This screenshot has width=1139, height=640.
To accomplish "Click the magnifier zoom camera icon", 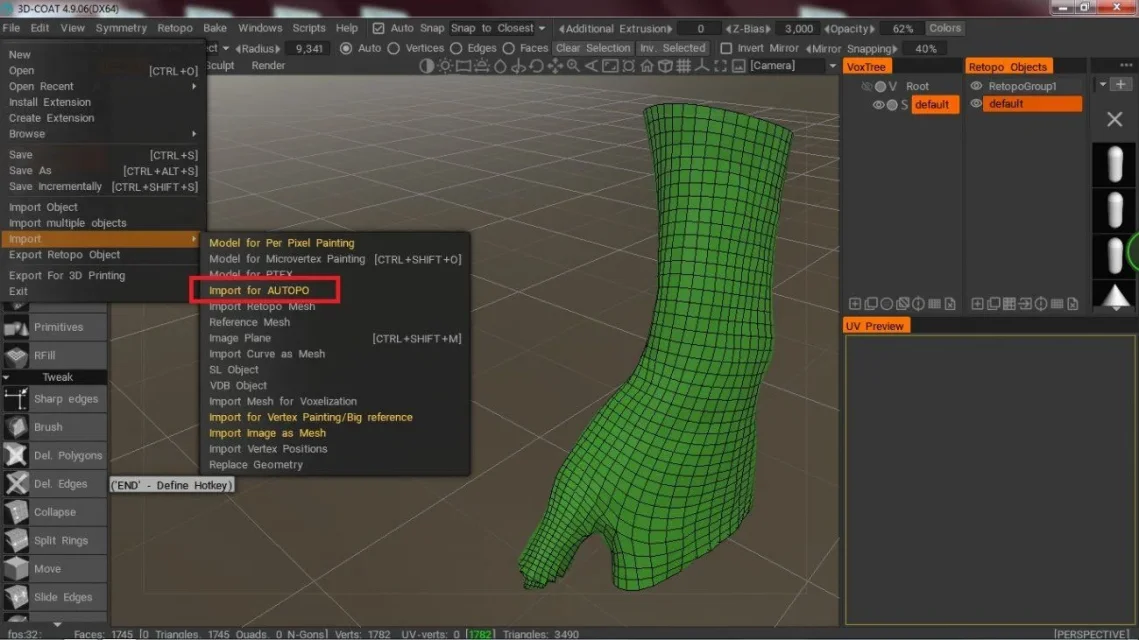I will (573, 66).
